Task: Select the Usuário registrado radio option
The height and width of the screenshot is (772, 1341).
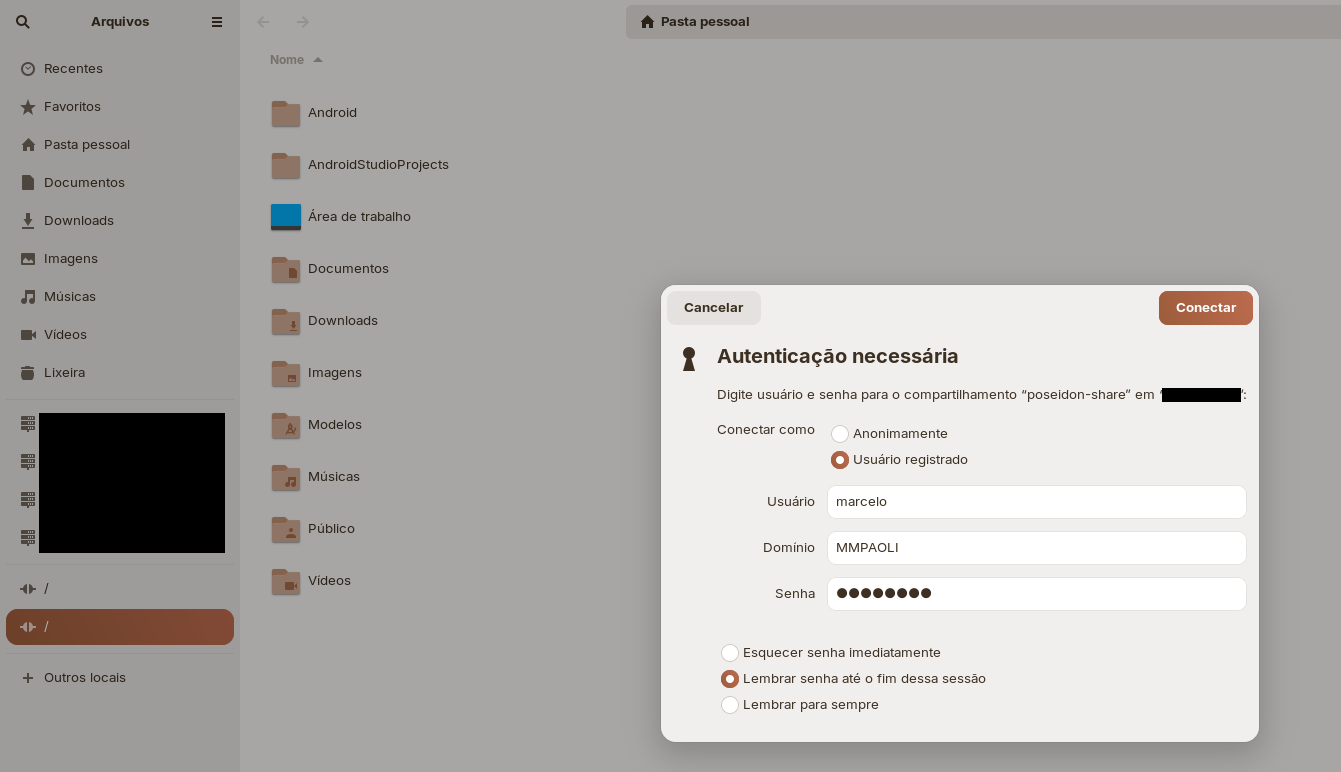Action: (x=840, y=460)
